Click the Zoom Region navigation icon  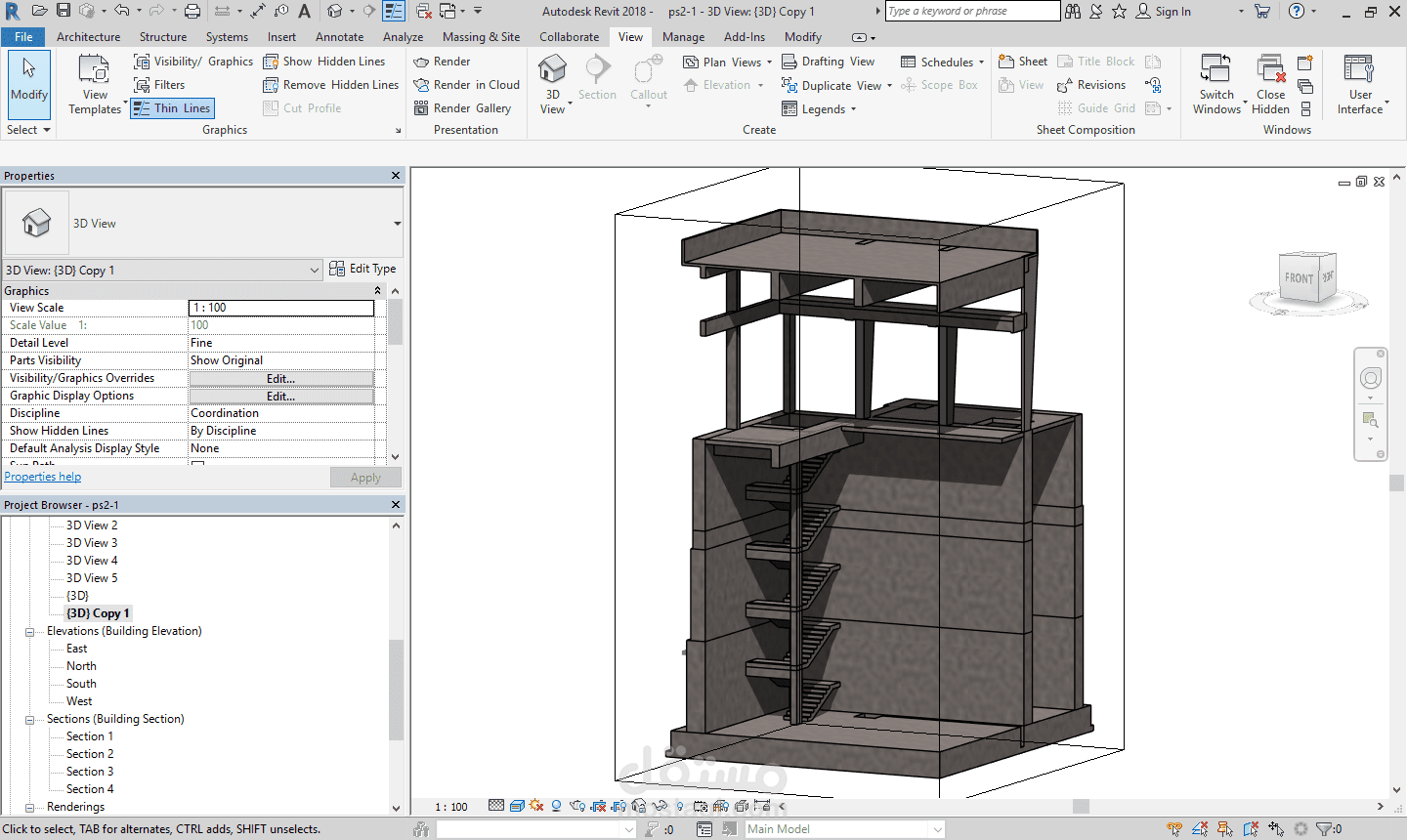pyautogui.click(x=1371, y=420)
